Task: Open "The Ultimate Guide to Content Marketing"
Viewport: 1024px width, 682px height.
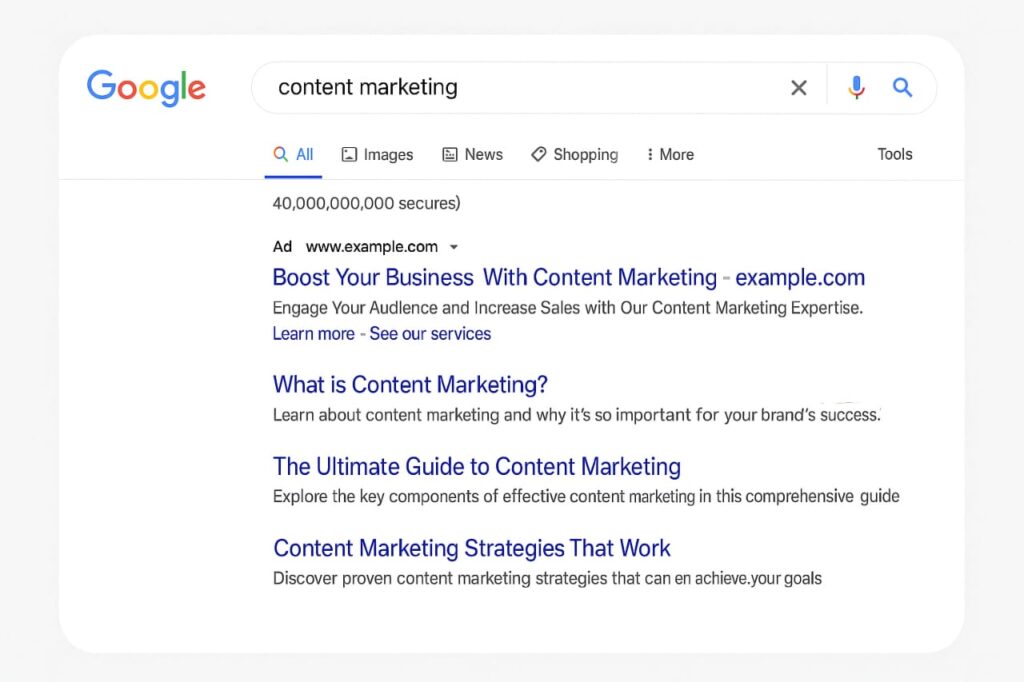Action: [x=476, y=467]
